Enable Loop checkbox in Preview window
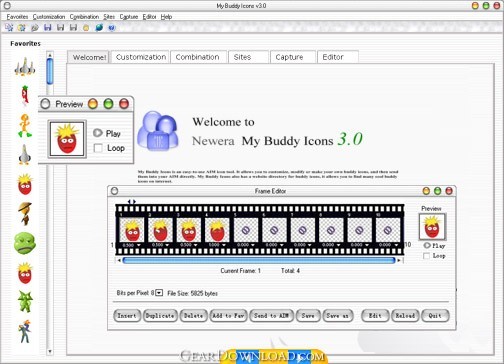The height and width of the screenshot is (364, 504). pos(98,148)
